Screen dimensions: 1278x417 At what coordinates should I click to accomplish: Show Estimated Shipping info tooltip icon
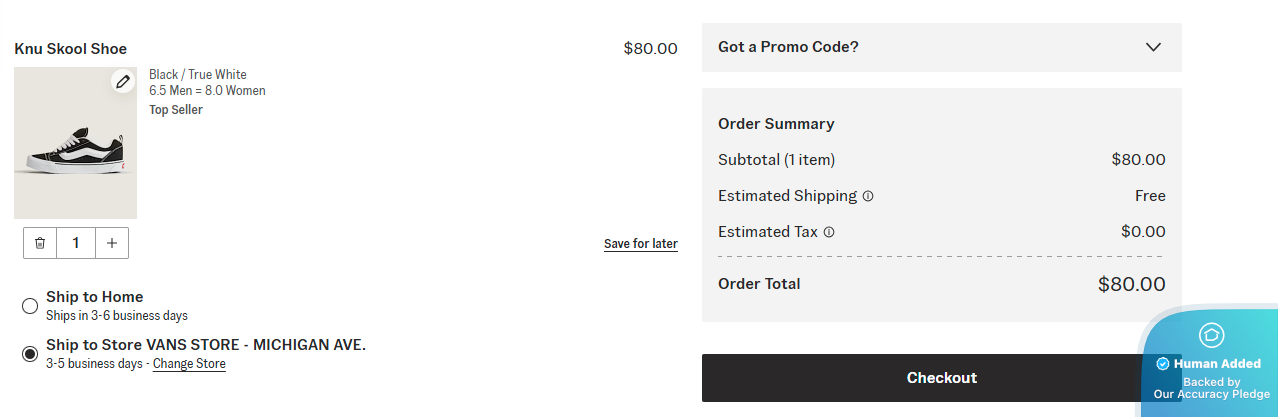(868, 196)
